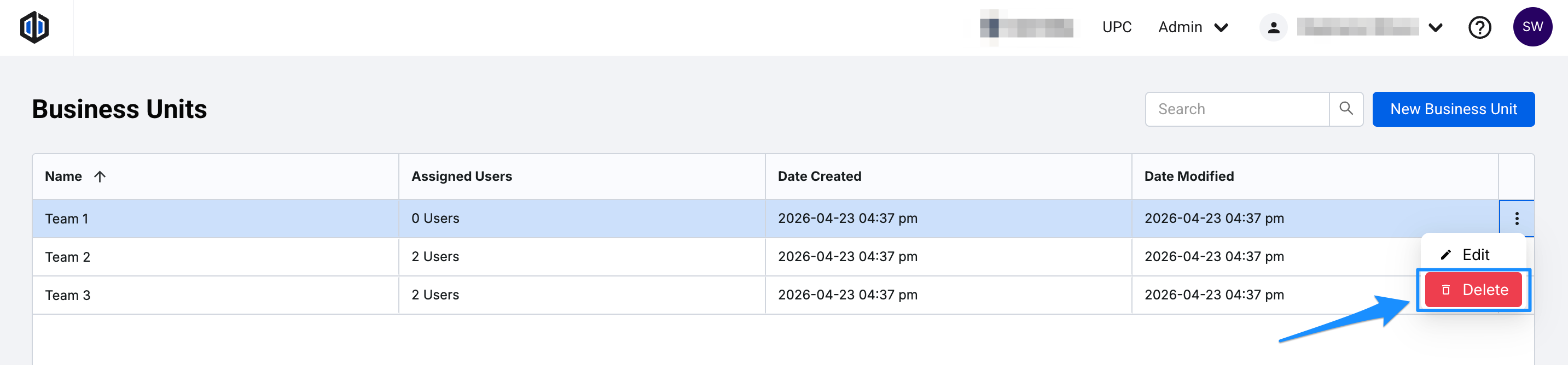Click the SW user avatar
The width and height of the screenshot is (1568, 365).
click(1532, 27)
